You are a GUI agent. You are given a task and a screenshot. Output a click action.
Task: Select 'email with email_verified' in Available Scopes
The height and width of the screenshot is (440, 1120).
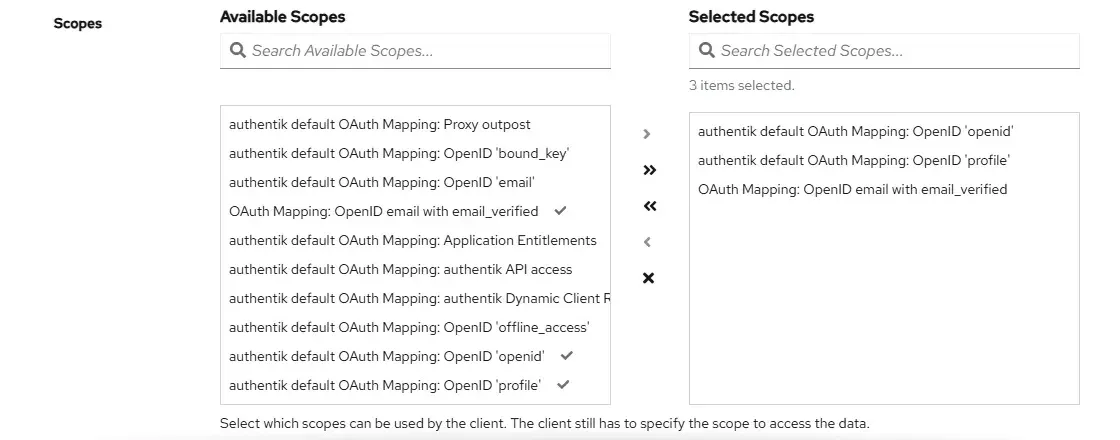(415, 211)
